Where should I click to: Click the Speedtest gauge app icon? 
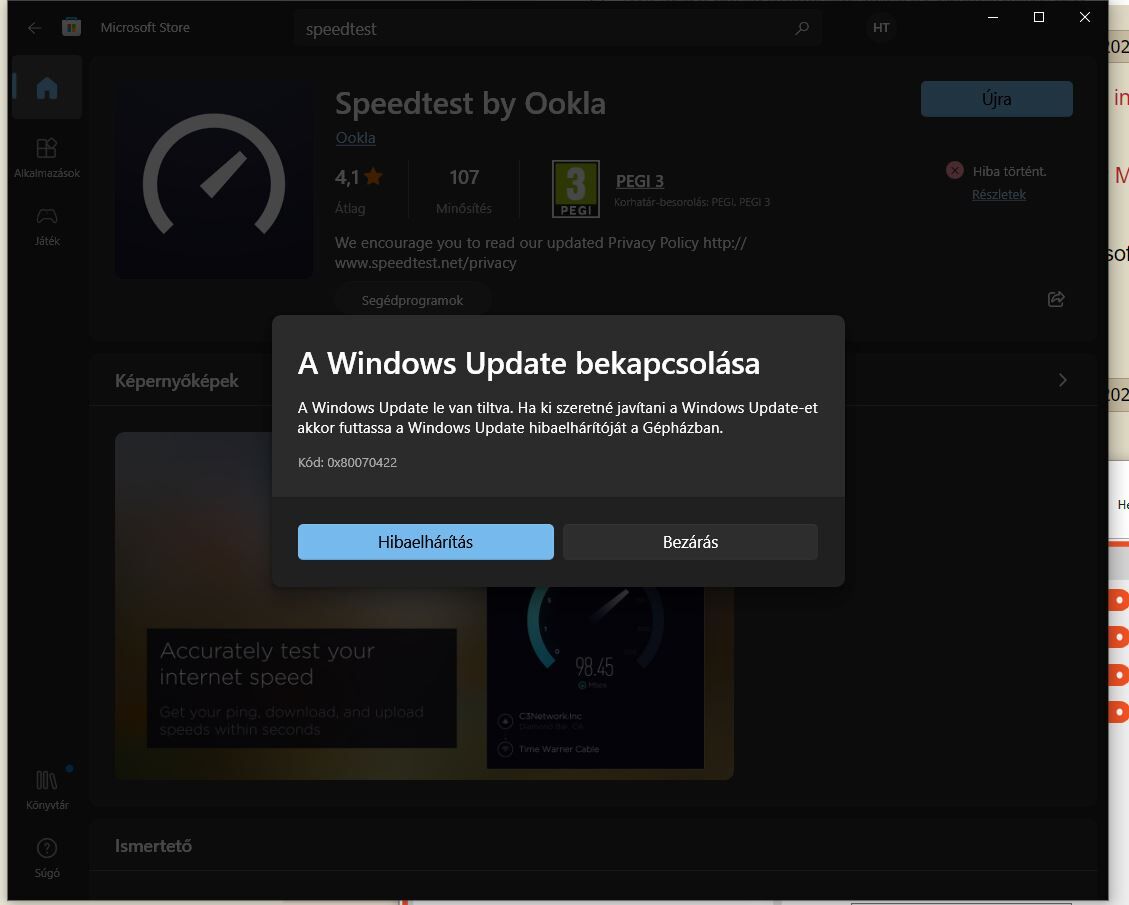coord(214,178)
